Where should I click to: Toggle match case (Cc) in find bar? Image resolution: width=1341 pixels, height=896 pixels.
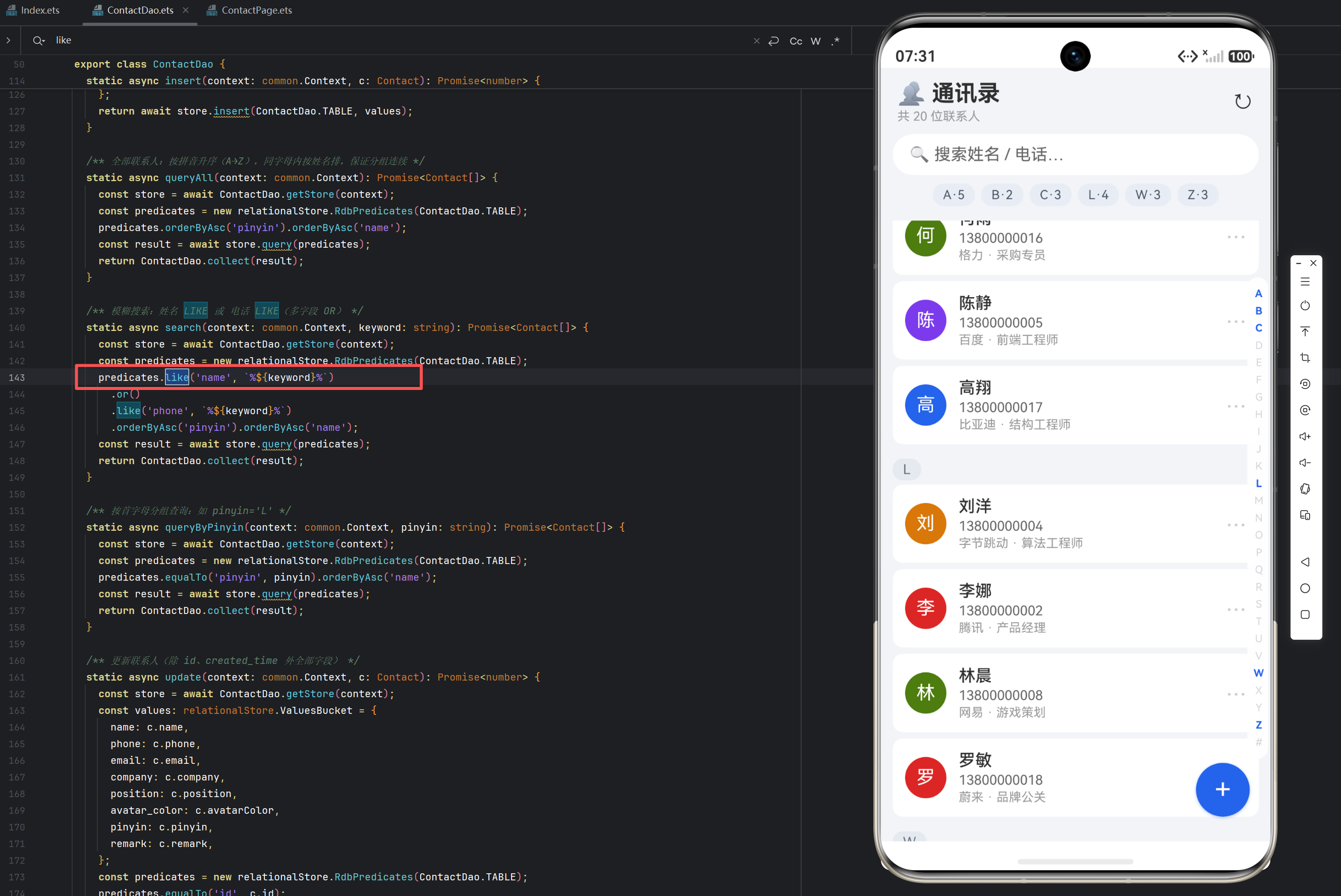[x=796, y=41]
